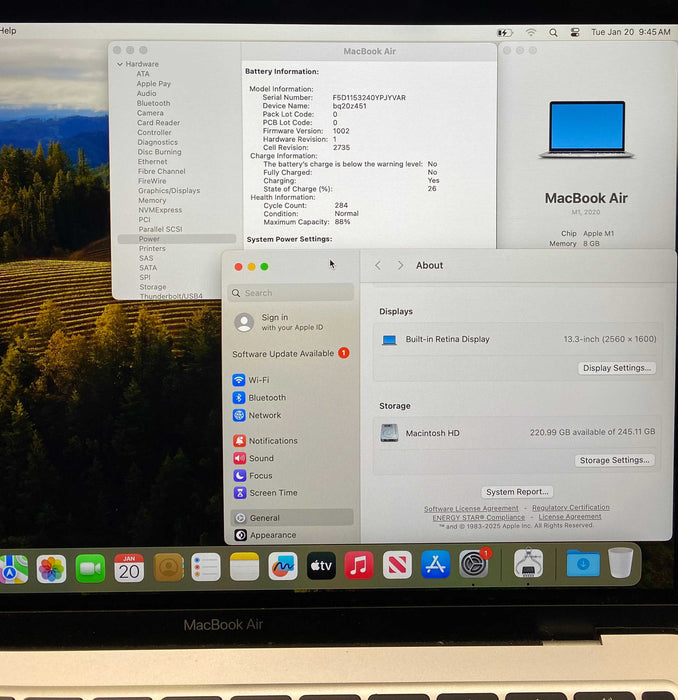The height and width of the screenshot is (700, 678).
Task: Open Contacts app in the Dock
Action: coord(168,568)
